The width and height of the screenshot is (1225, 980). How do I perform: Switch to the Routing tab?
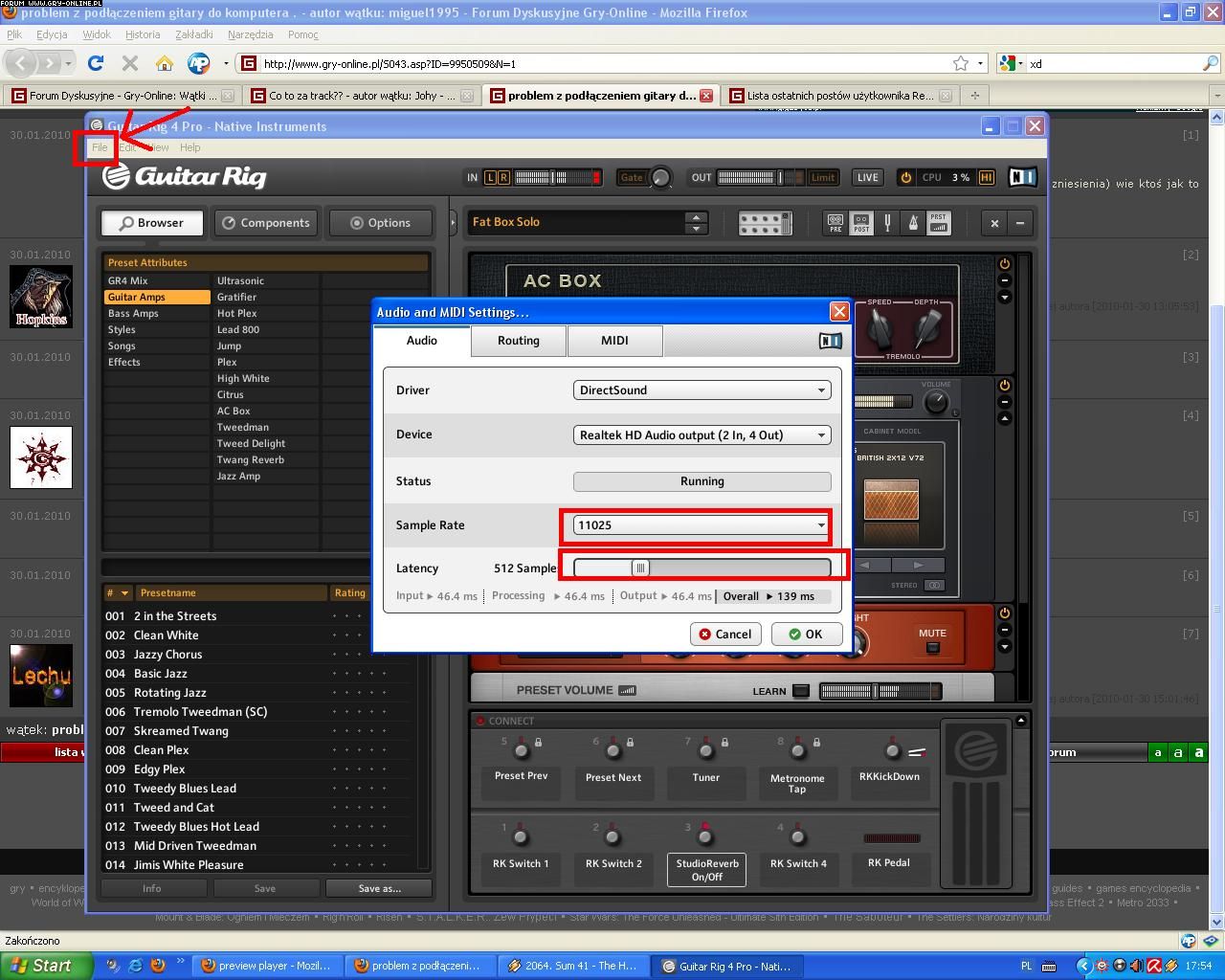click(518, 341)
